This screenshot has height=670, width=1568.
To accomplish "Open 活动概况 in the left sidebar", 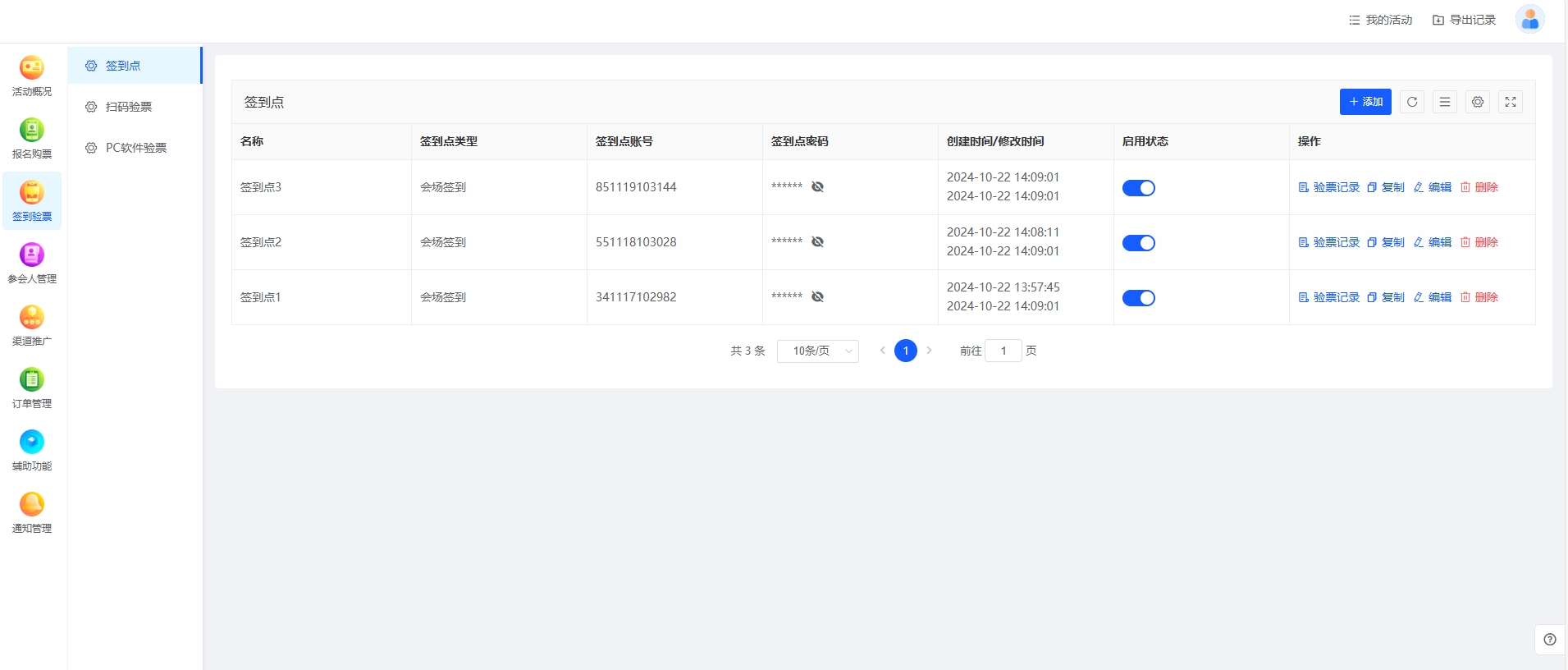I will (x=32, y=76).
